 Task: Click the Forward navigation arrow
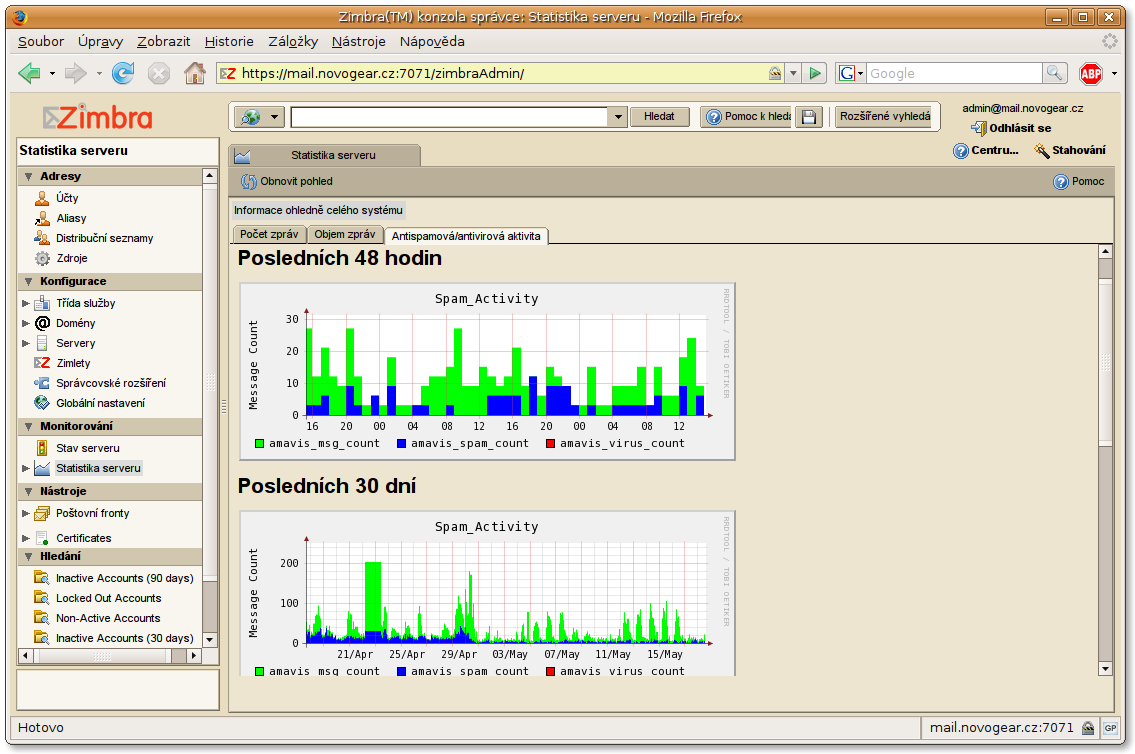[x=75, y=73]
